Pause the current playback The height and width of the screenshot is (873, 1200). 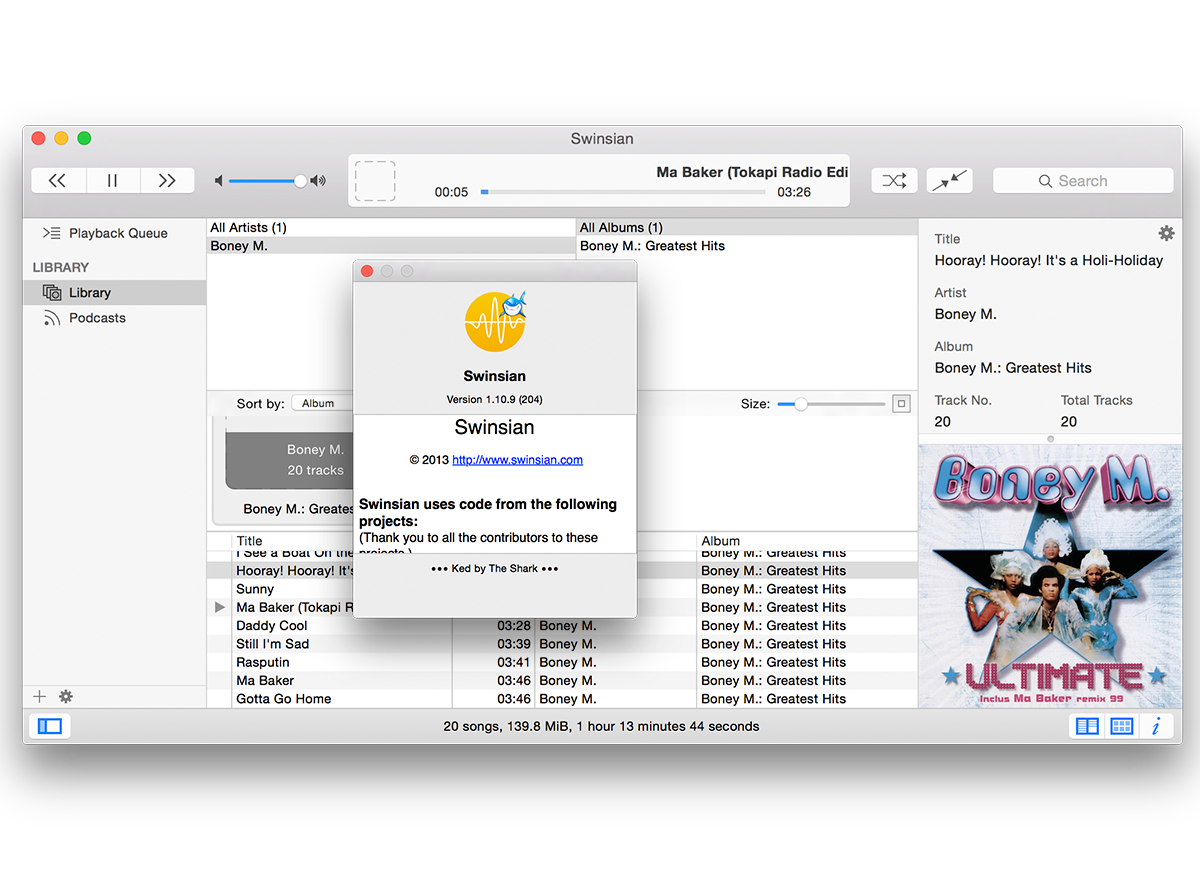(x=112, y=181)
